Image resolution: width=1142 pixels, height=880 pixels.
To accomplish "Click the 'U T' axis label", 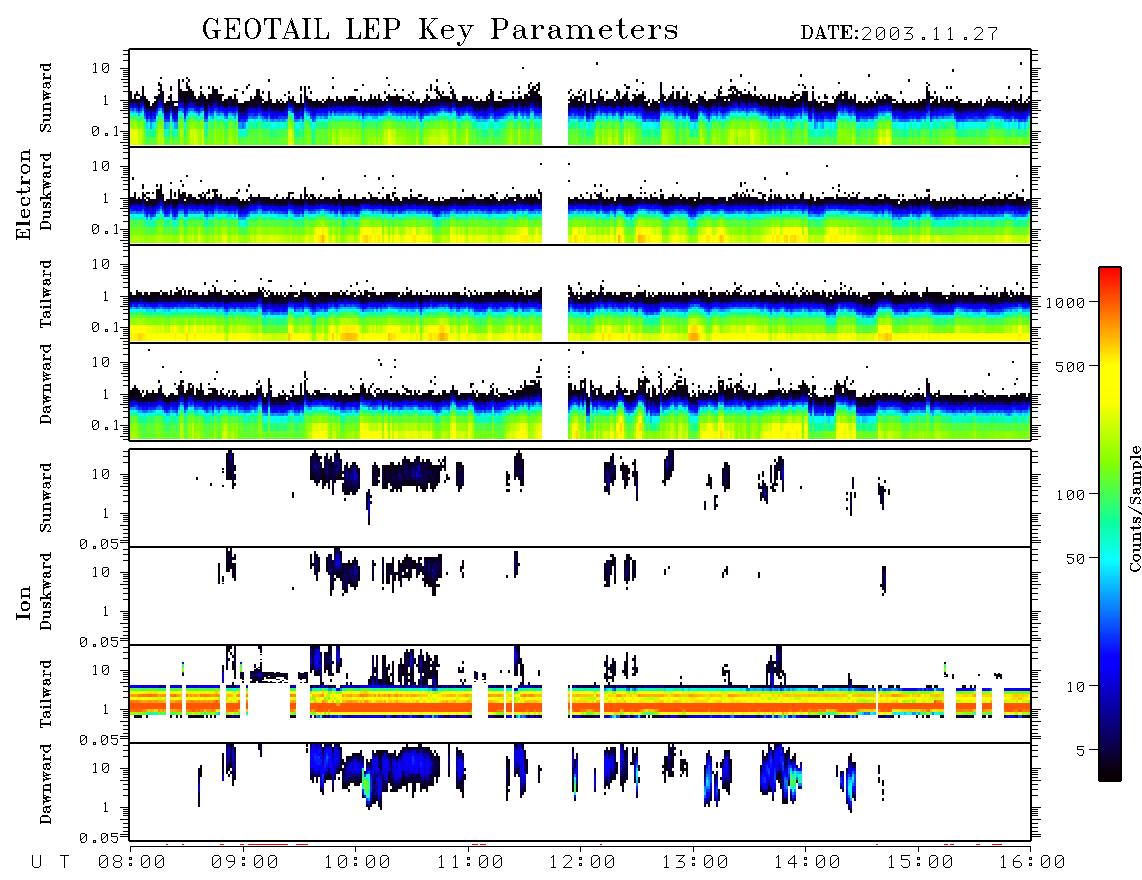I will [51, 862].
